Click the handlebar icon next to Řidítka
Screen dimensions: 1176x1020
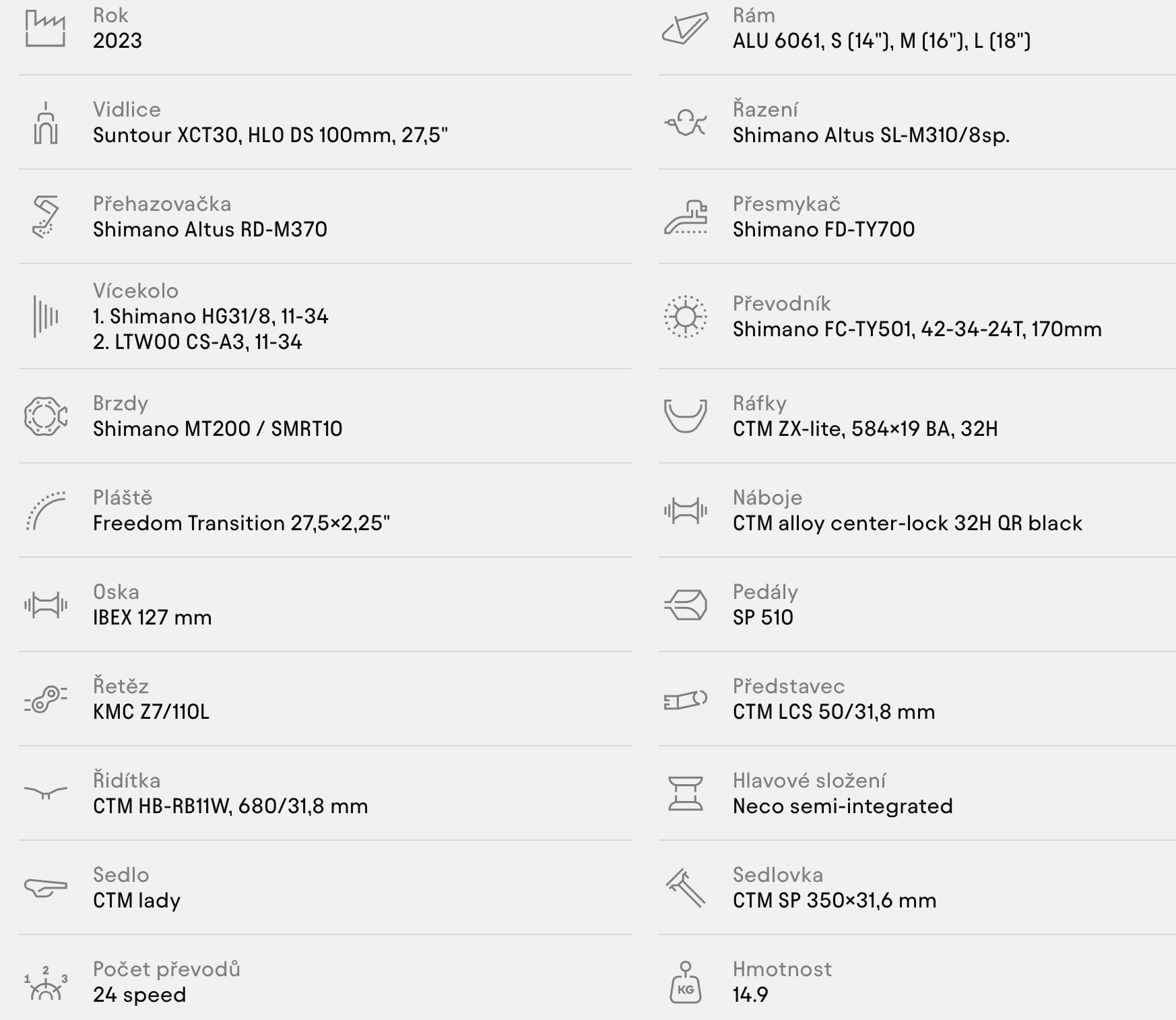point(45,792)
